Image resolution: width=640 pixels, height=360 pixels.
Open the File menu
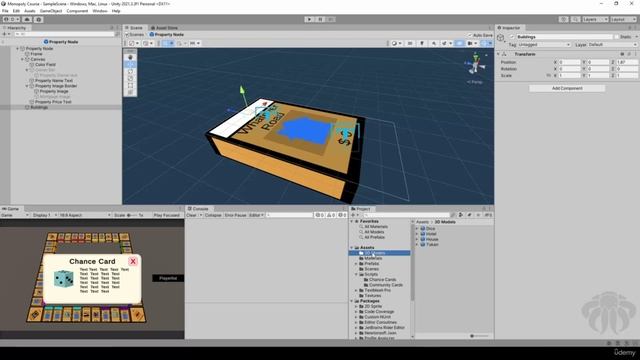tap(5, 11)
